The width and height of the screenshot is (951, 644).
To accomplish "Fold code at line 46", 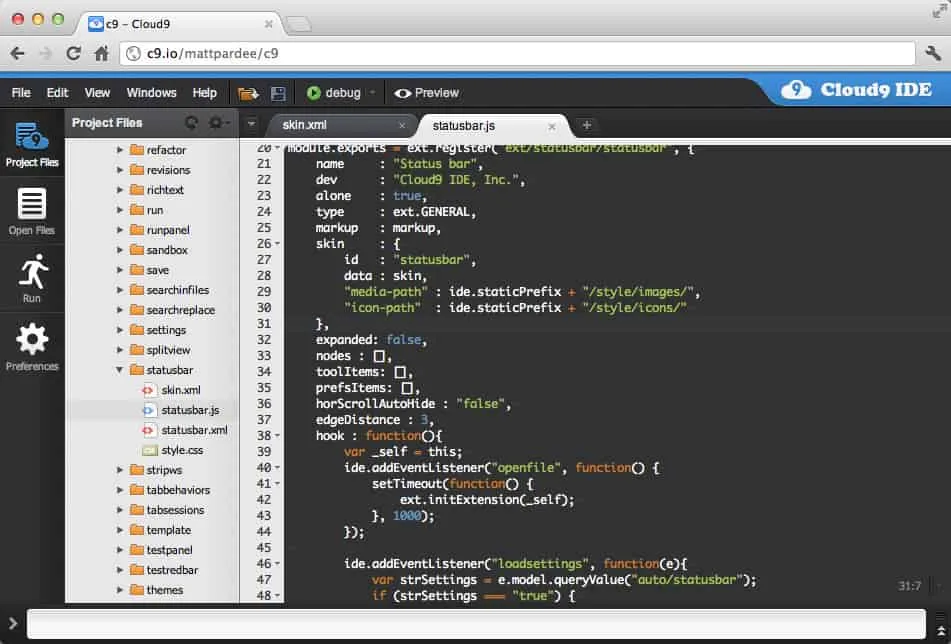I will [x=277, y=563].
